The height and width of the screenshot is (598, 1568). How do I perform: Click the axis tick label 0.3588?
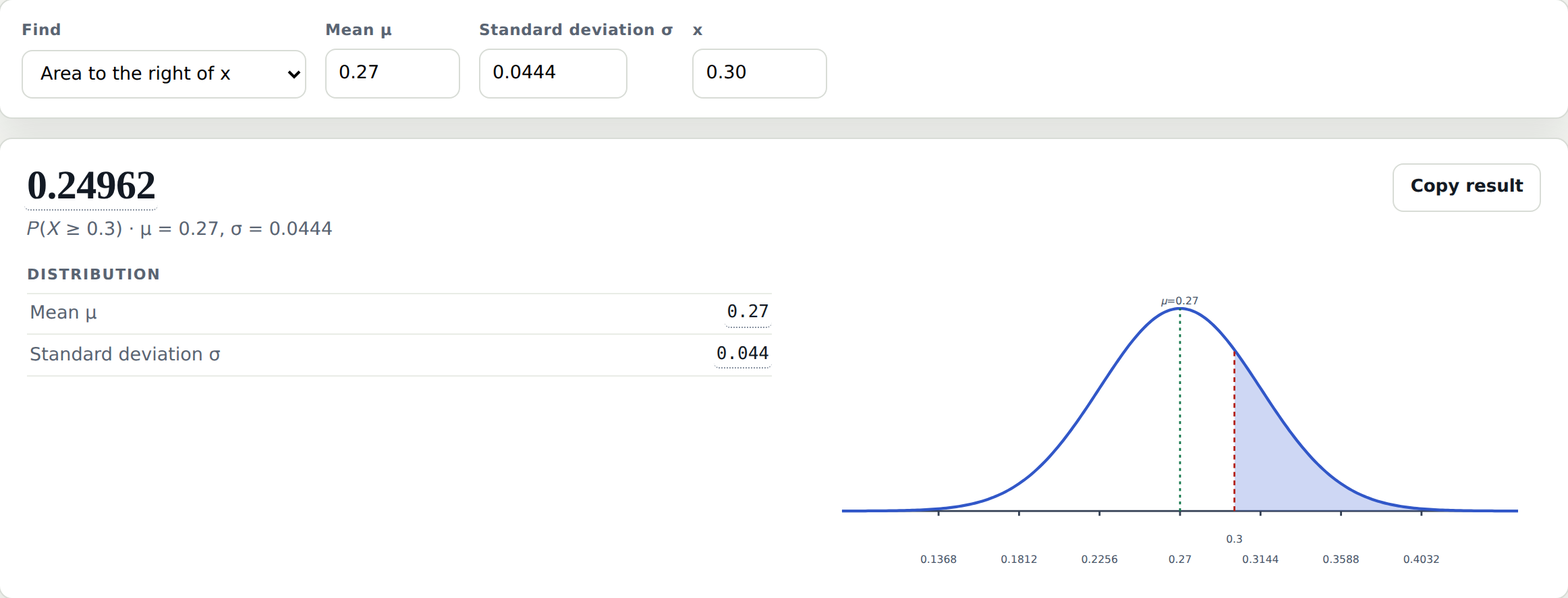1341,559
